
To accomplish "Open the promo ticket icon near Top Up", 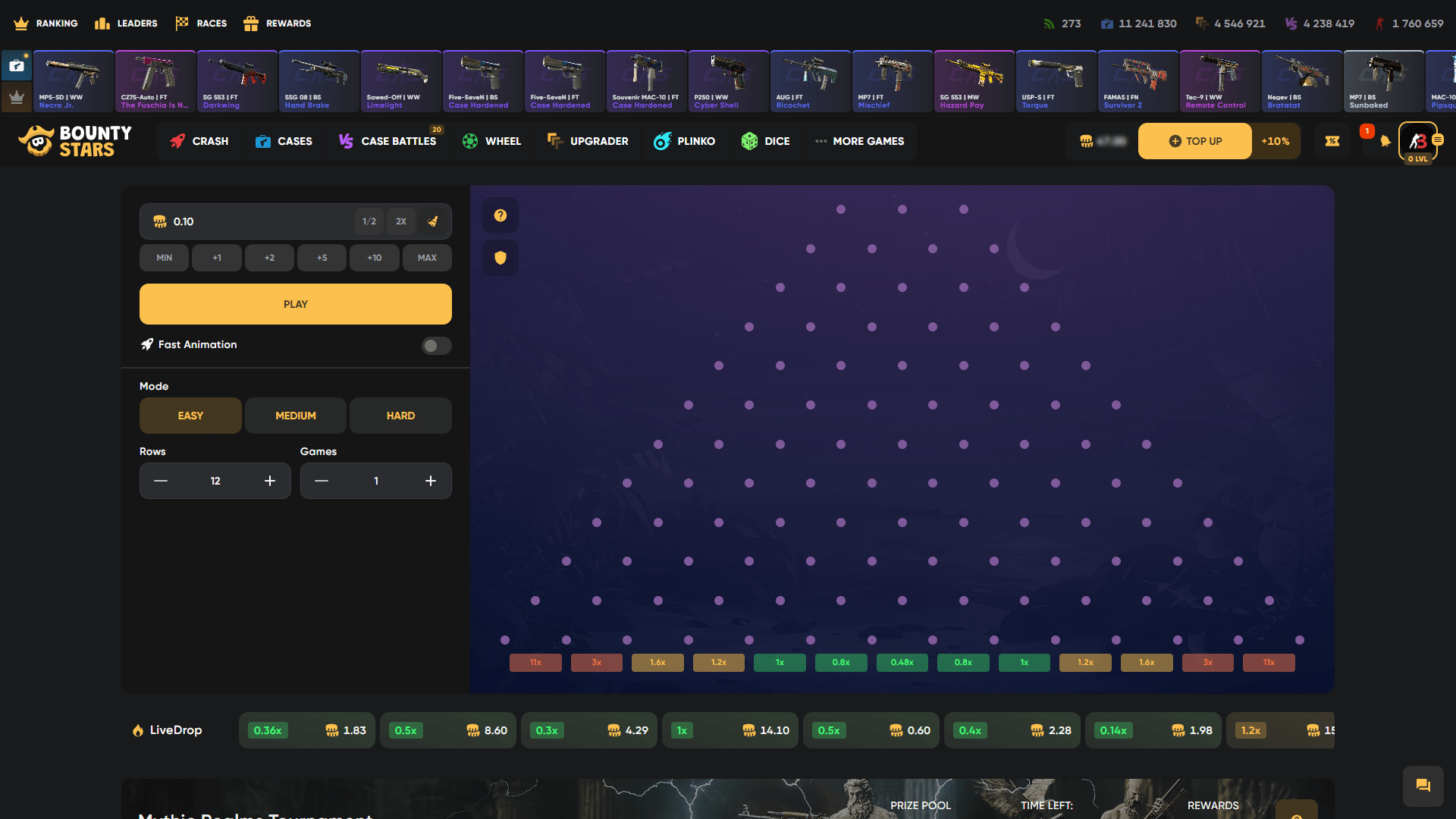I will point(1332,141).
